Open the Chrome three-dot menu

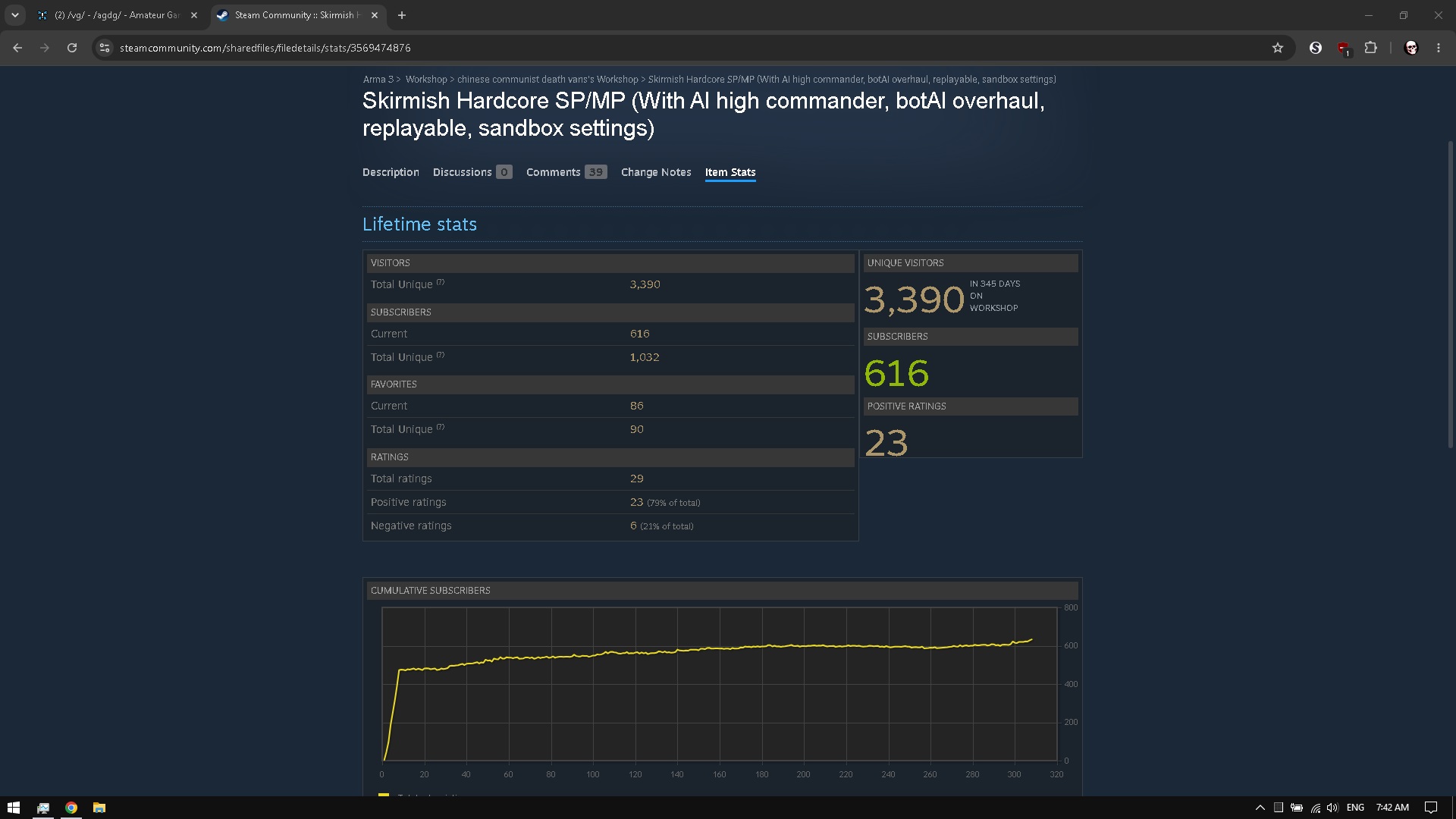point(1439,48)
